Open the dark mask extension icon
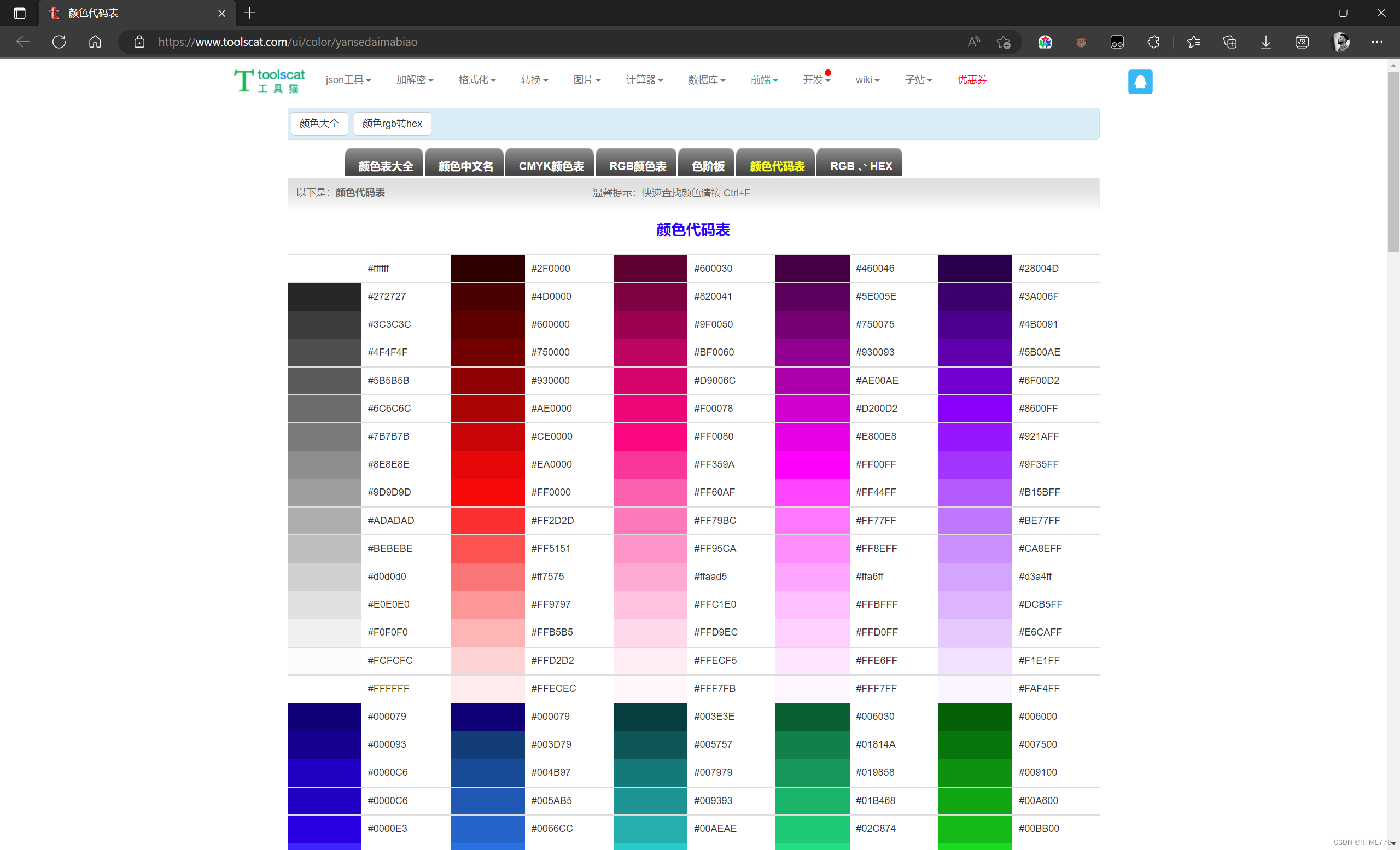The width and height of the screenshot is (1400, 850). [x=1117, y=42]
